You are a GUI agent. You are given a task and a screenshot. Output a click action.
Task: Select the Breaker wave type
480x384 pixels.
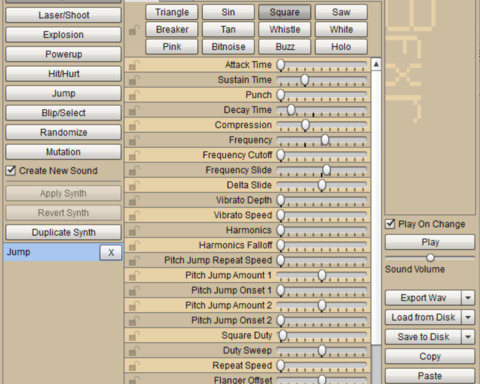172,29
